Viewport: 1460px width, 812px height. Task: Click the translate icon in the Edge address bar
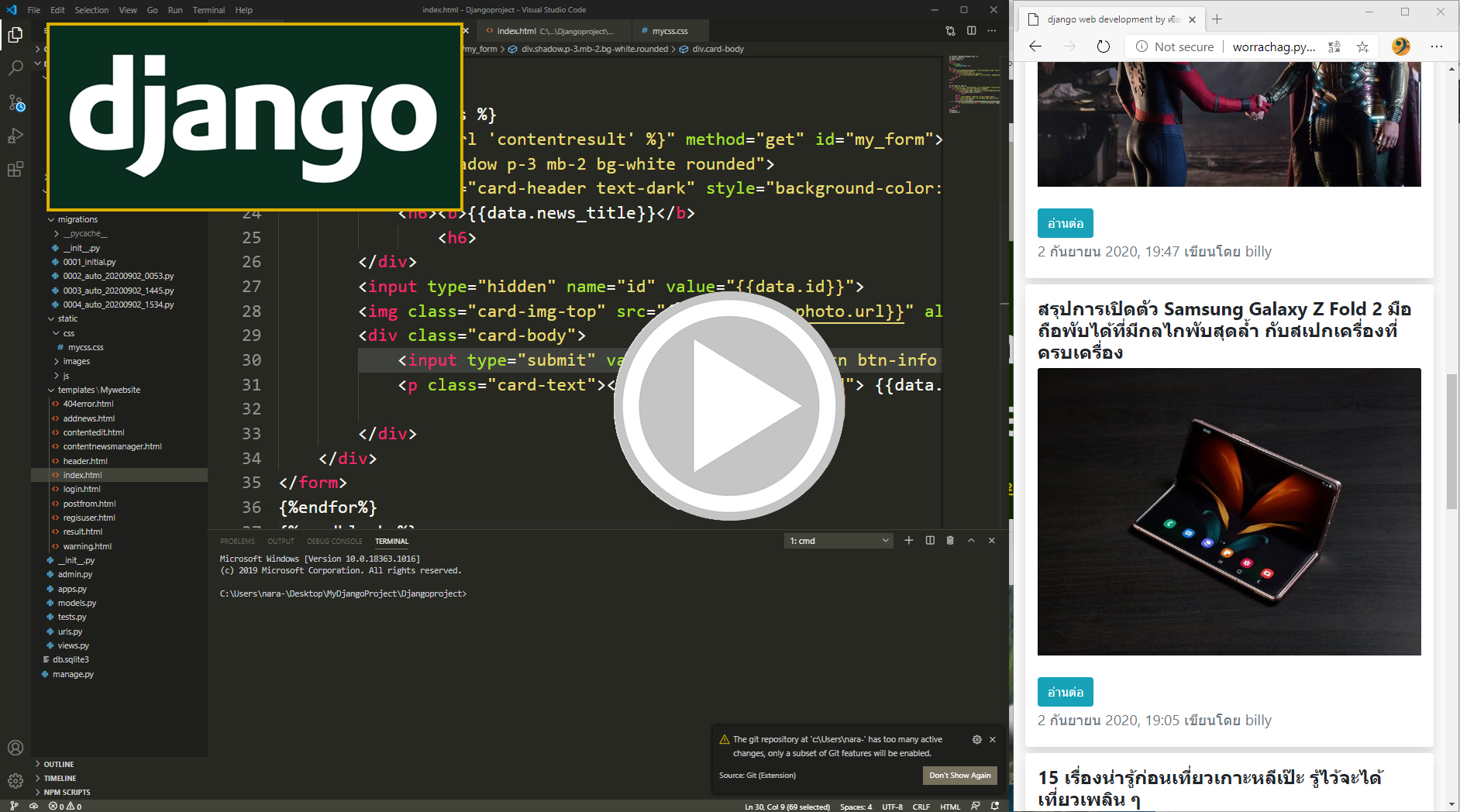pos(1334,46)
